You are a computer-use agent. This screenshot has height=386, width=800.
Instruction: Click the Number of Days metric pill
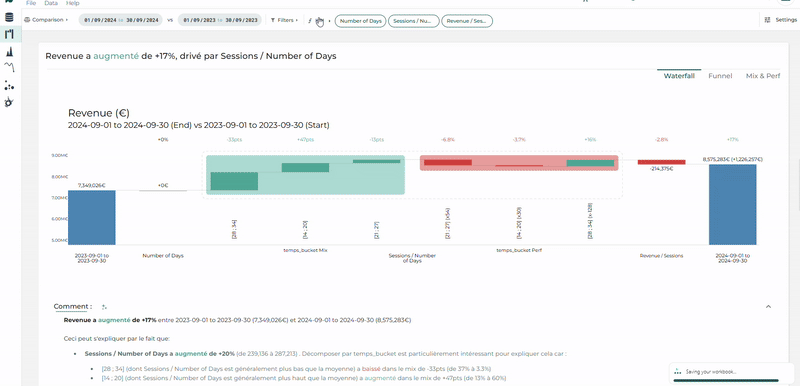click(360, 21)
